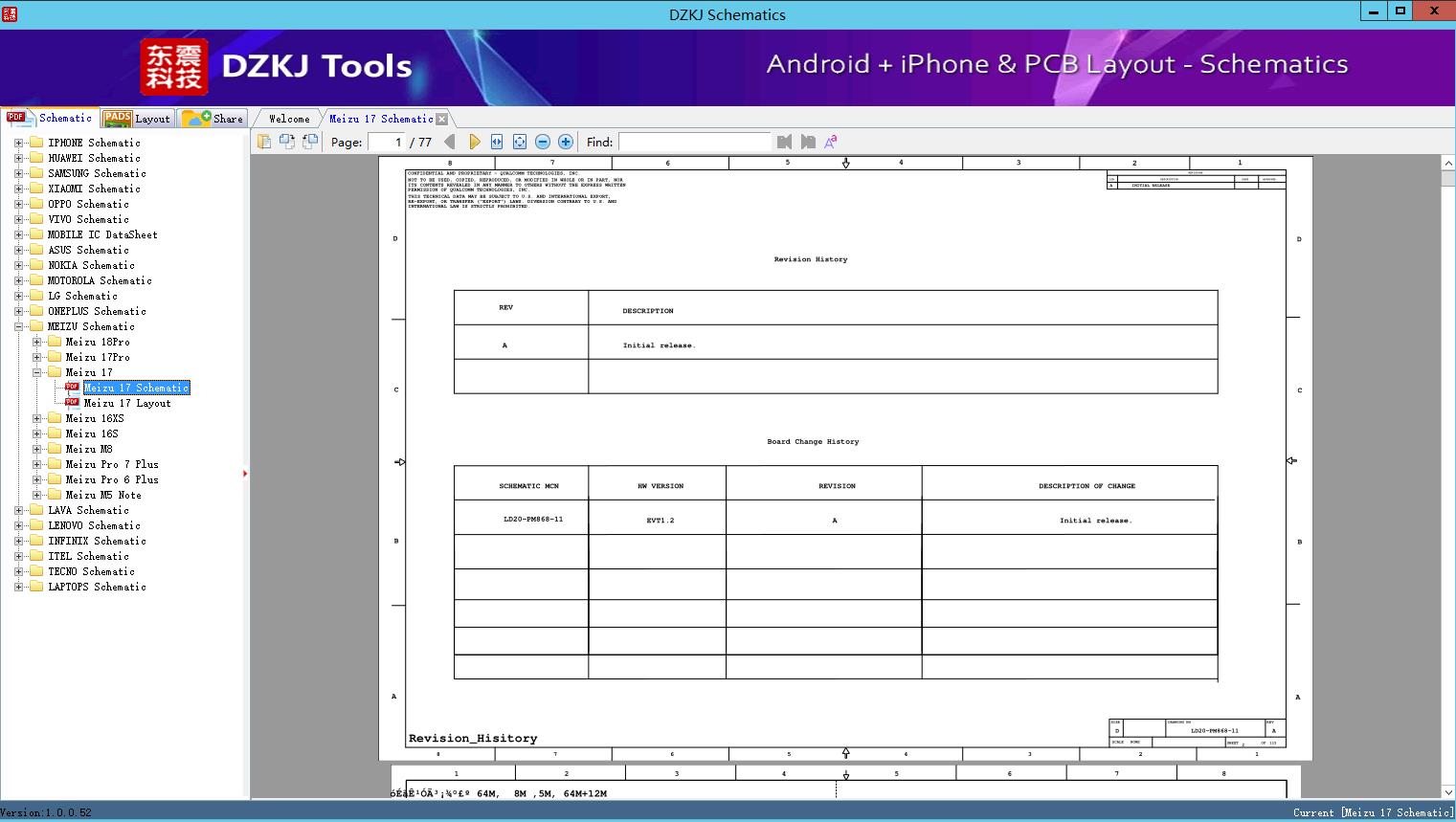The image size is (1456, 822).
Task: Collapse the MEIZU Schematic folder
Action: click(18, 326)
